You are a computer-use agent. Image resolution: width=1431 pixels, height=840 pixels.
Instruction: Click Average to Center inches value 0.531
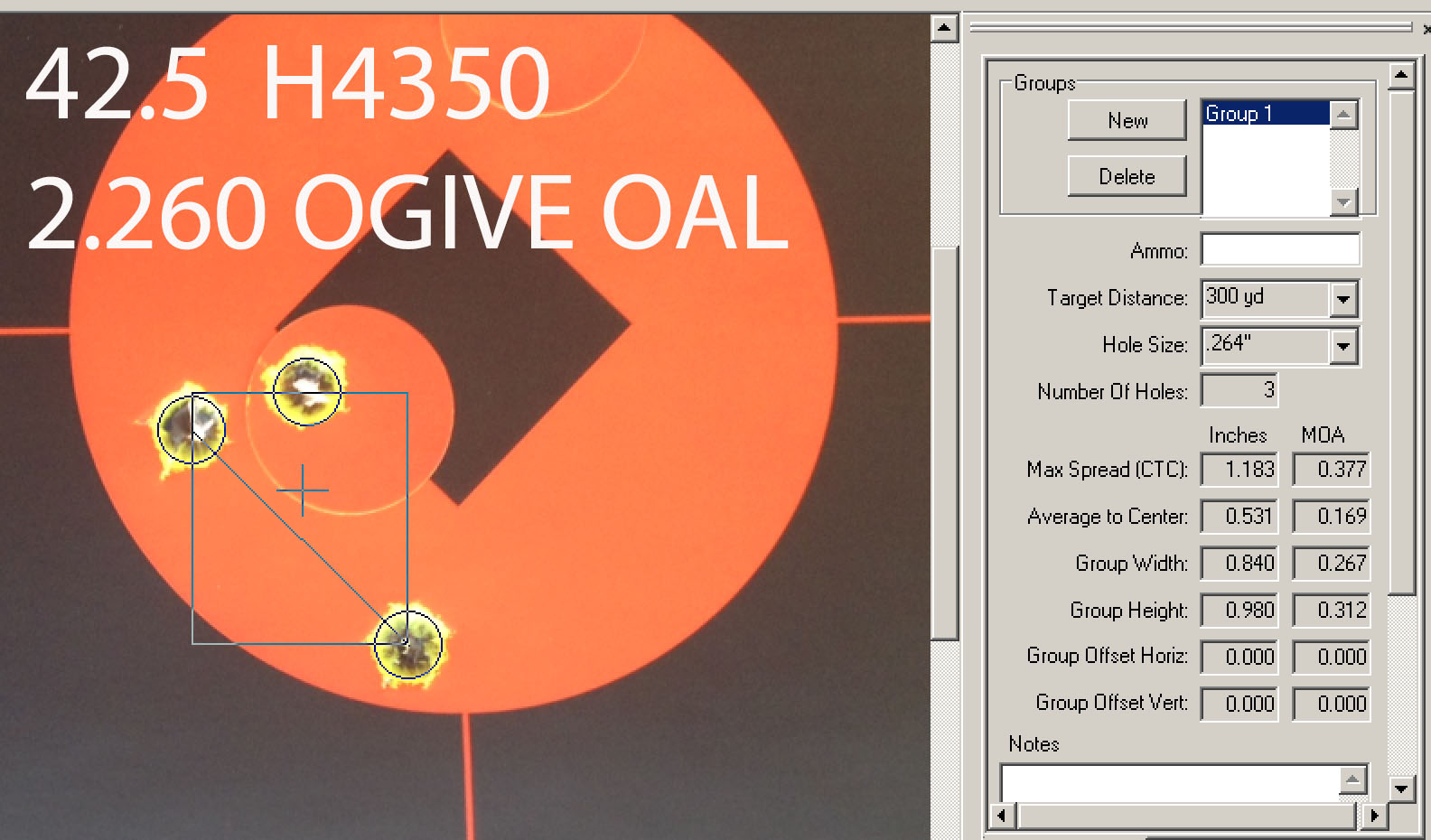(x=1239, y=517)
